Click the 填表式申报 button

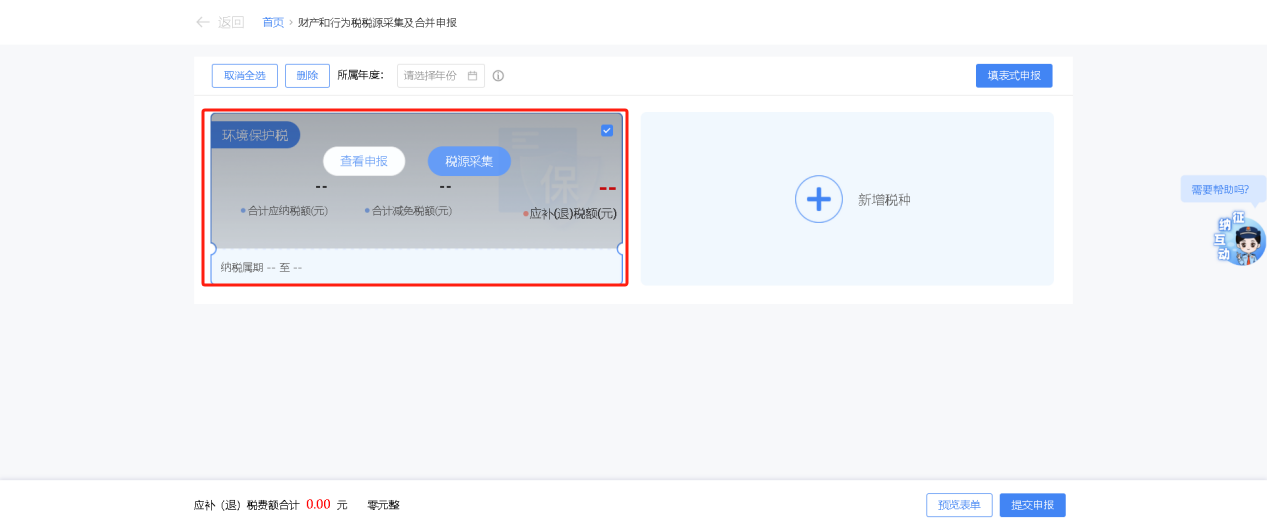tap(1013, 76)
